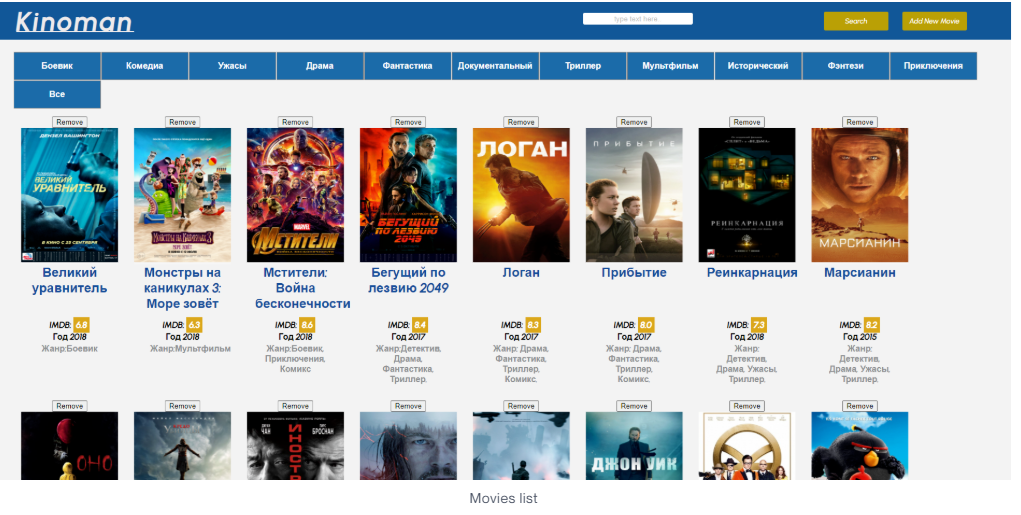Filter by Триллер genre

583,66
